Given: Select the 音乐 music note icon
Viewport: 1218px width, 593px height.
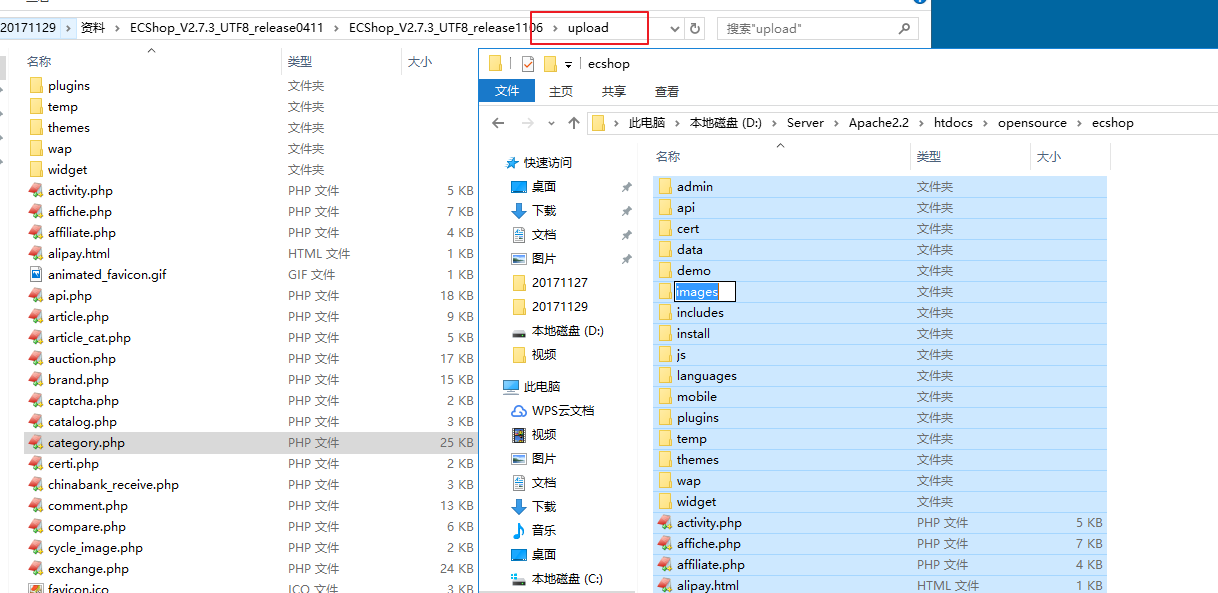Looking at the screenshot, I should [518, 531].
